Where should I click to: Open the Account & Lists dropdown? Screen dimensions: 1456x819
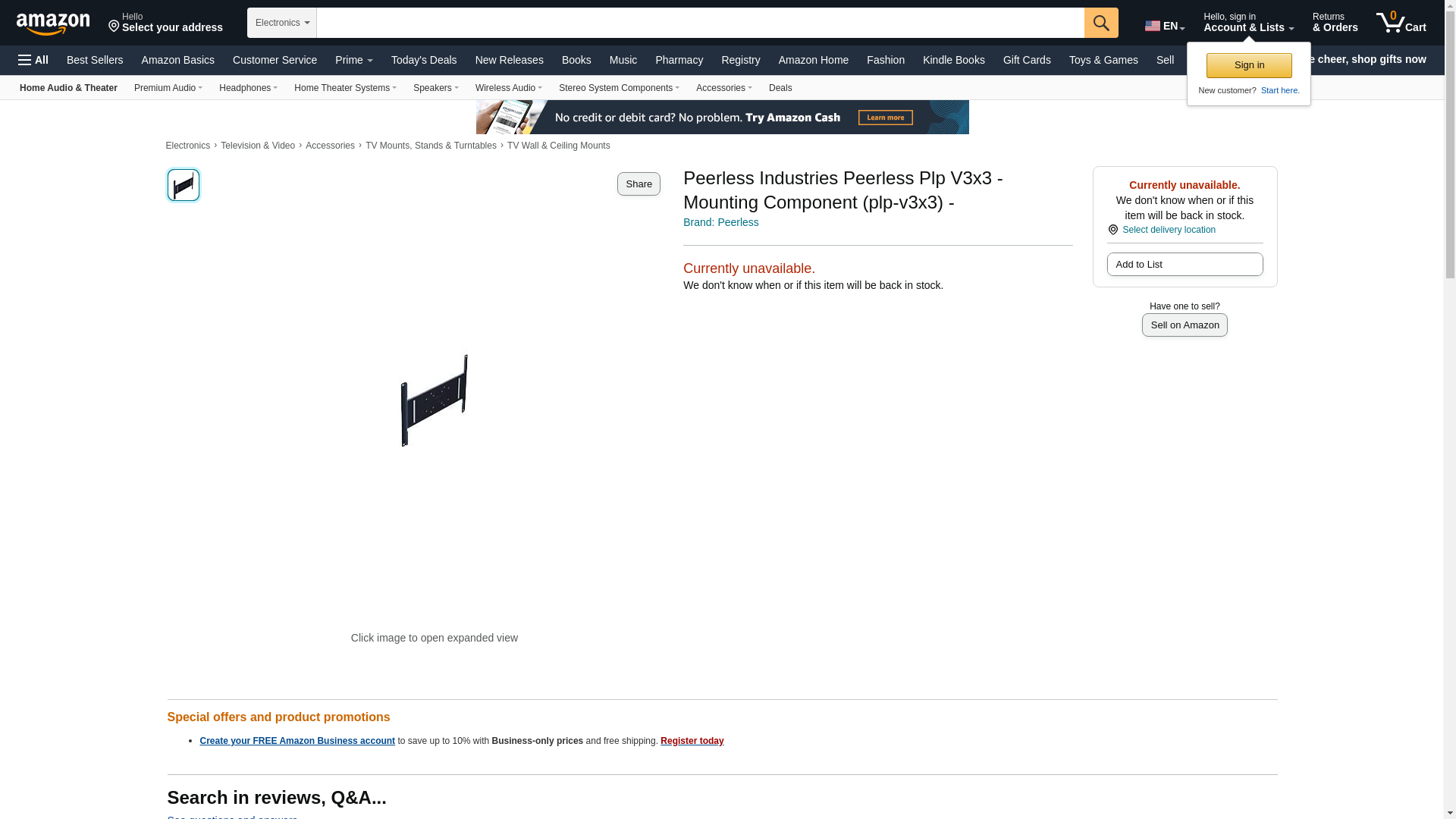[1248, 23]
